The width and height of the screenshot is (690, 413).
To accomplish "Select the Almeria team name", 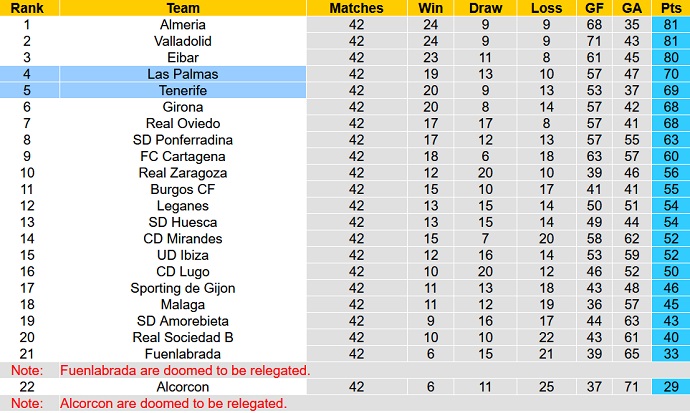I will 181,24.
